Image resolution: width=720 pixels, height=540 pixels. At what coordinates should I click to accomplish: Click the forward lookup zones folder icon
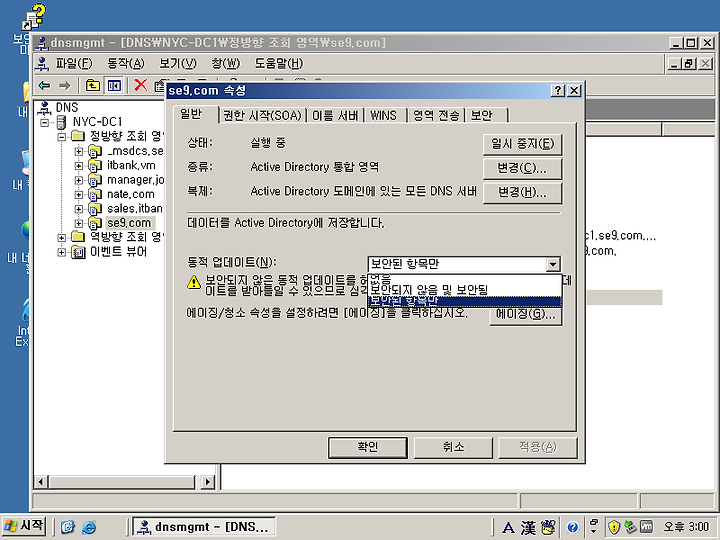pos(79,136)
